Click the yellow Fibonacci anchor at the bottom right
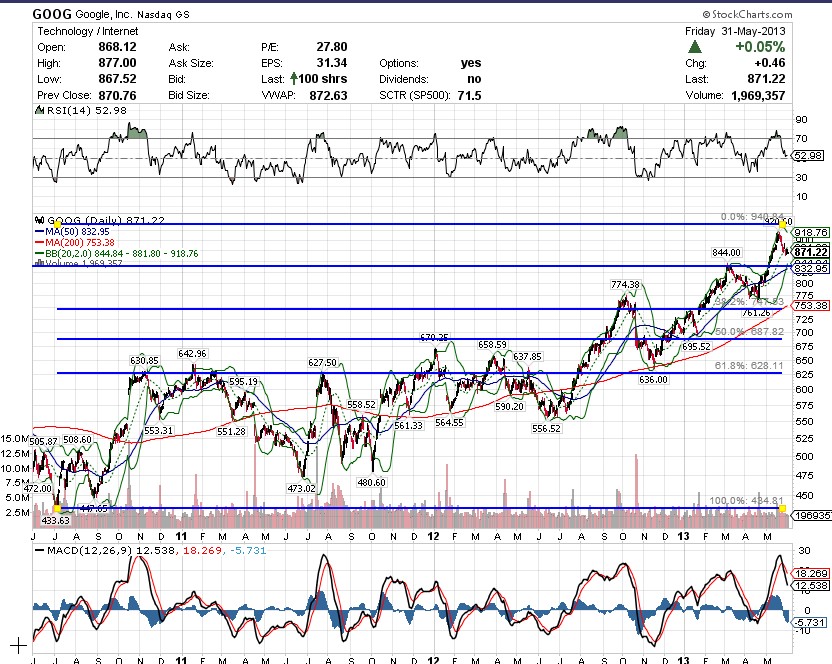Screen dimensions: 832x664 click(x=781, y=509)
